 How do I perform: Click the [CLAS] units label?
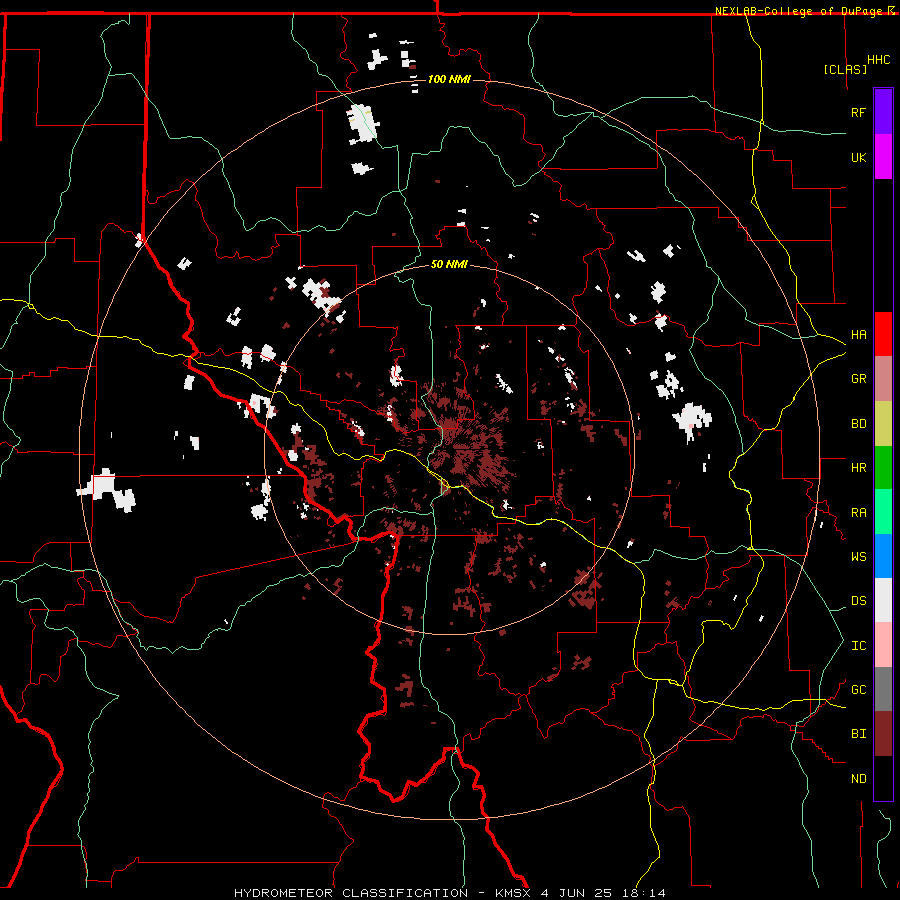point(845,69)
